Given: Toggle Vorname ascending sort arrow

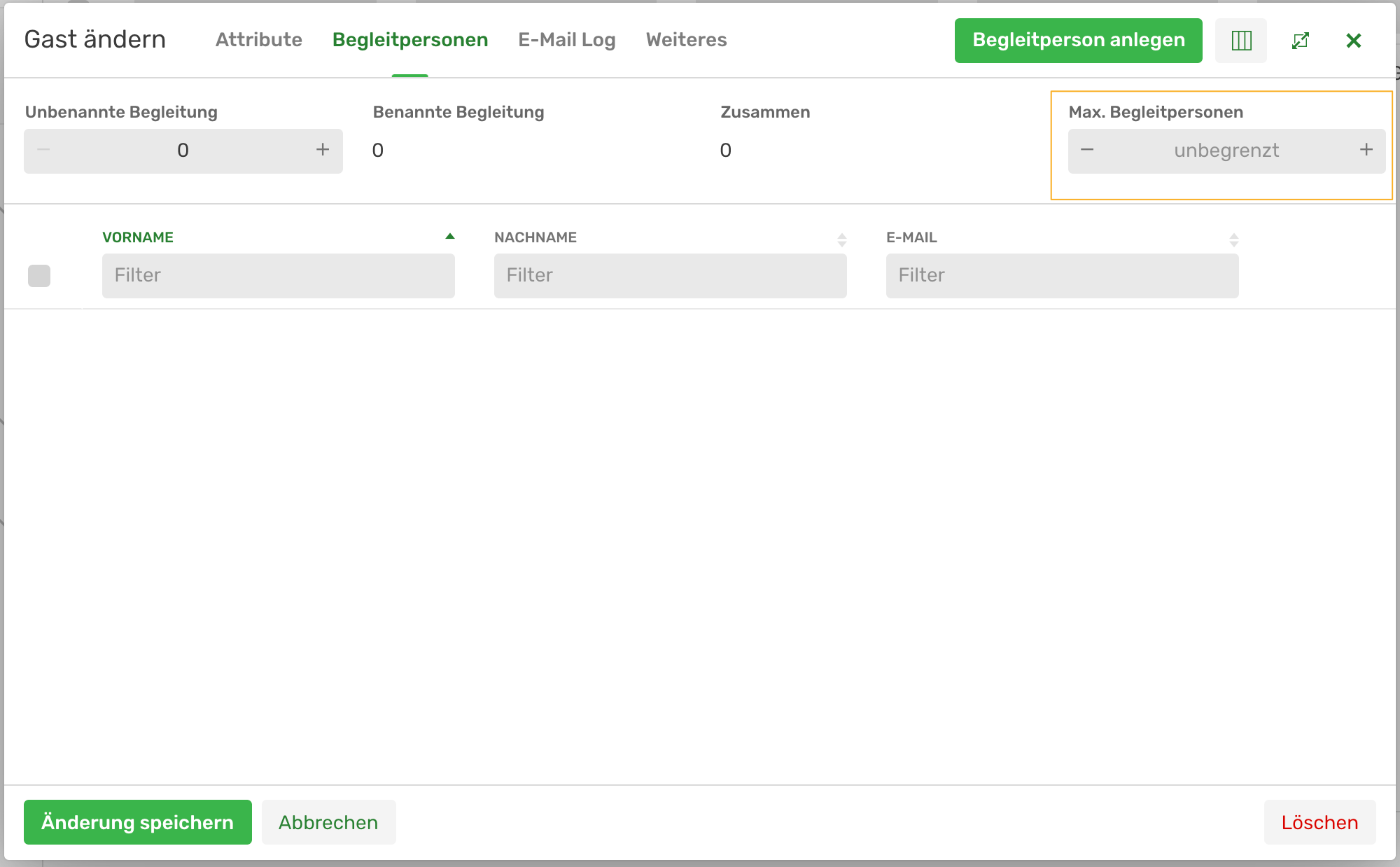Looking at the screenshot, I should pos(450,237).
